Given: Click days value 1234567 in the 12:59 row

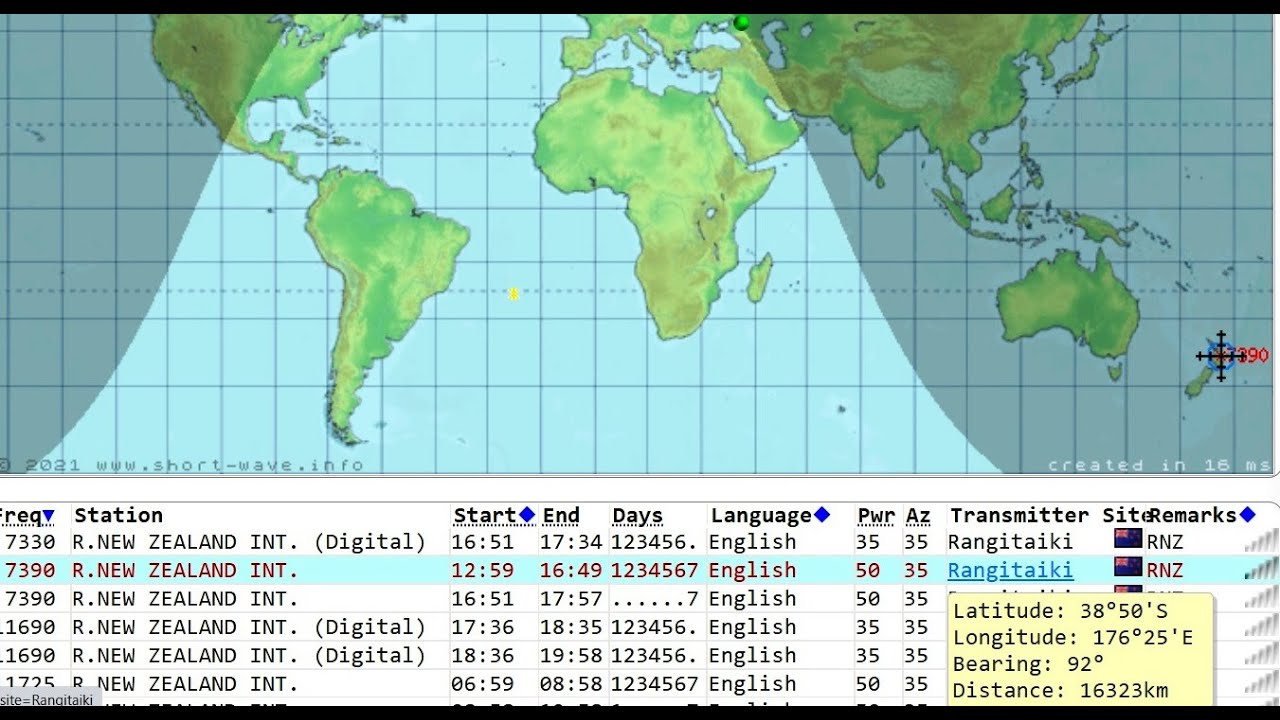Looking at the screenshot, I should (x=655, y=570).
